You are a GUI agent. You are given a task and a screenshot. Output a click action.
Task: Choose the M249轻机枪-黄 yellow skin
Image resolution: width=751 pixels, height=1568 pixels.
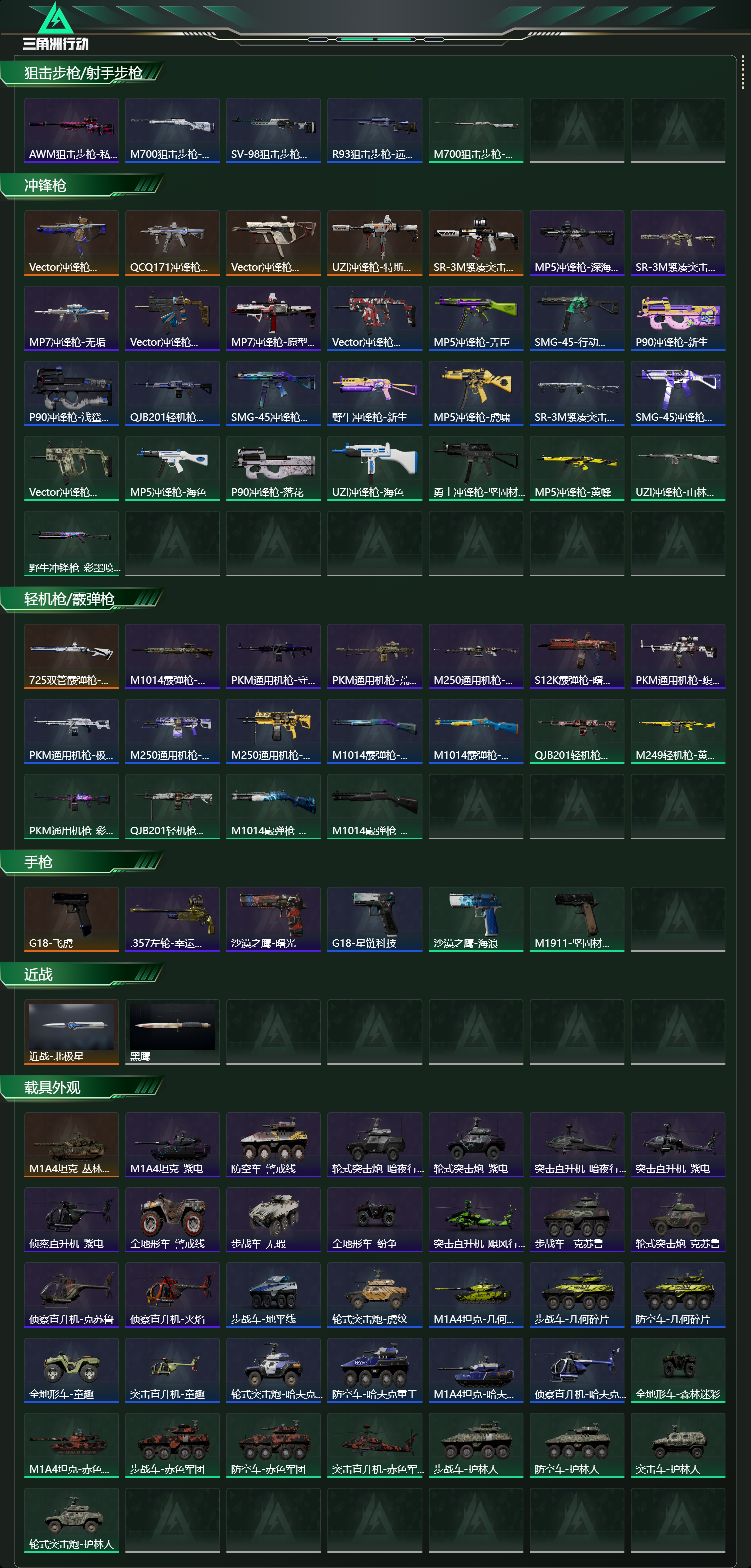677,731
